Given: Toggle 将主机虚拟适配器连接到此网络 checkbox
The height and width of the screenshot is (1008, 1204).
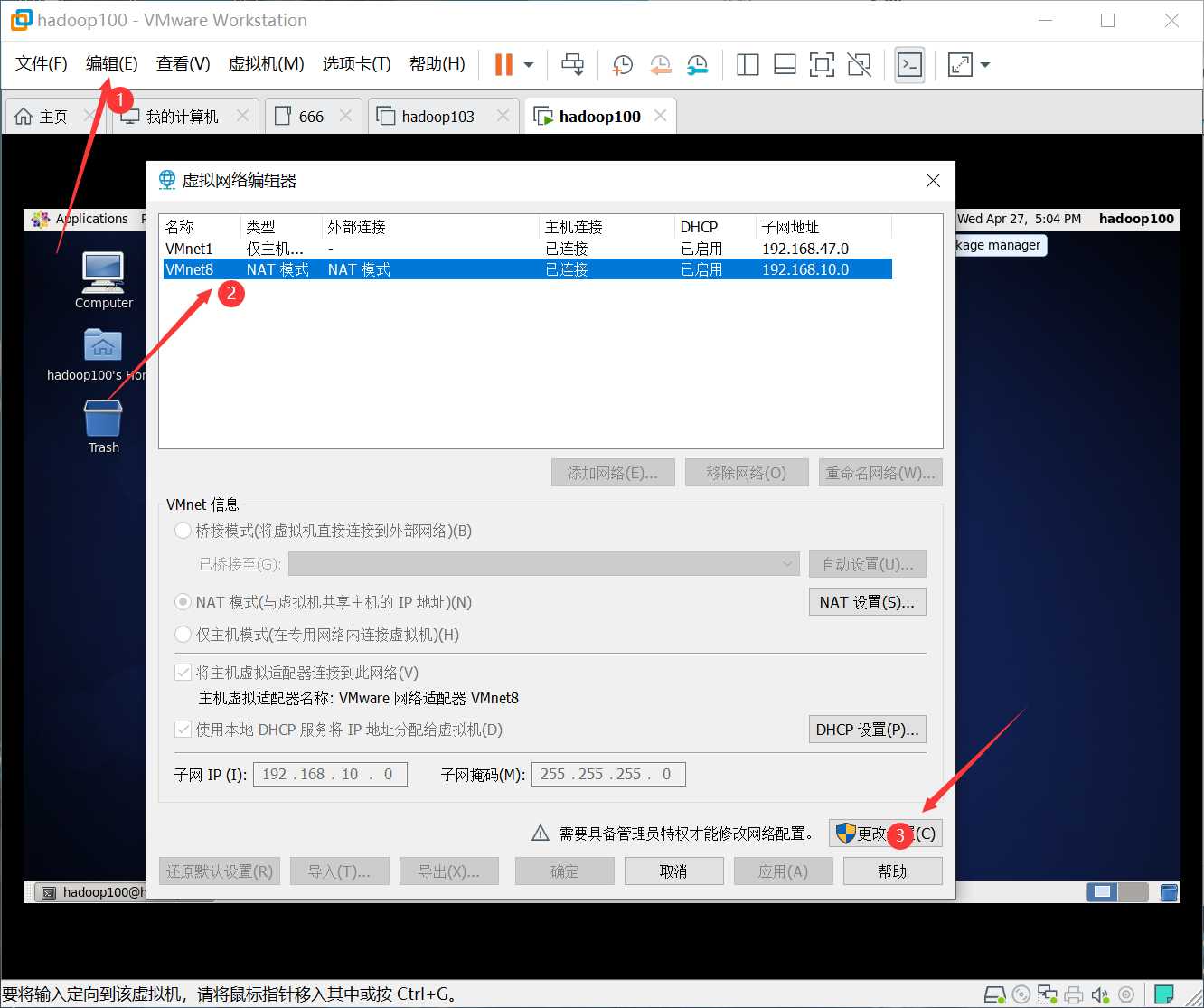Looking at the screenshot, I should 183,673.
